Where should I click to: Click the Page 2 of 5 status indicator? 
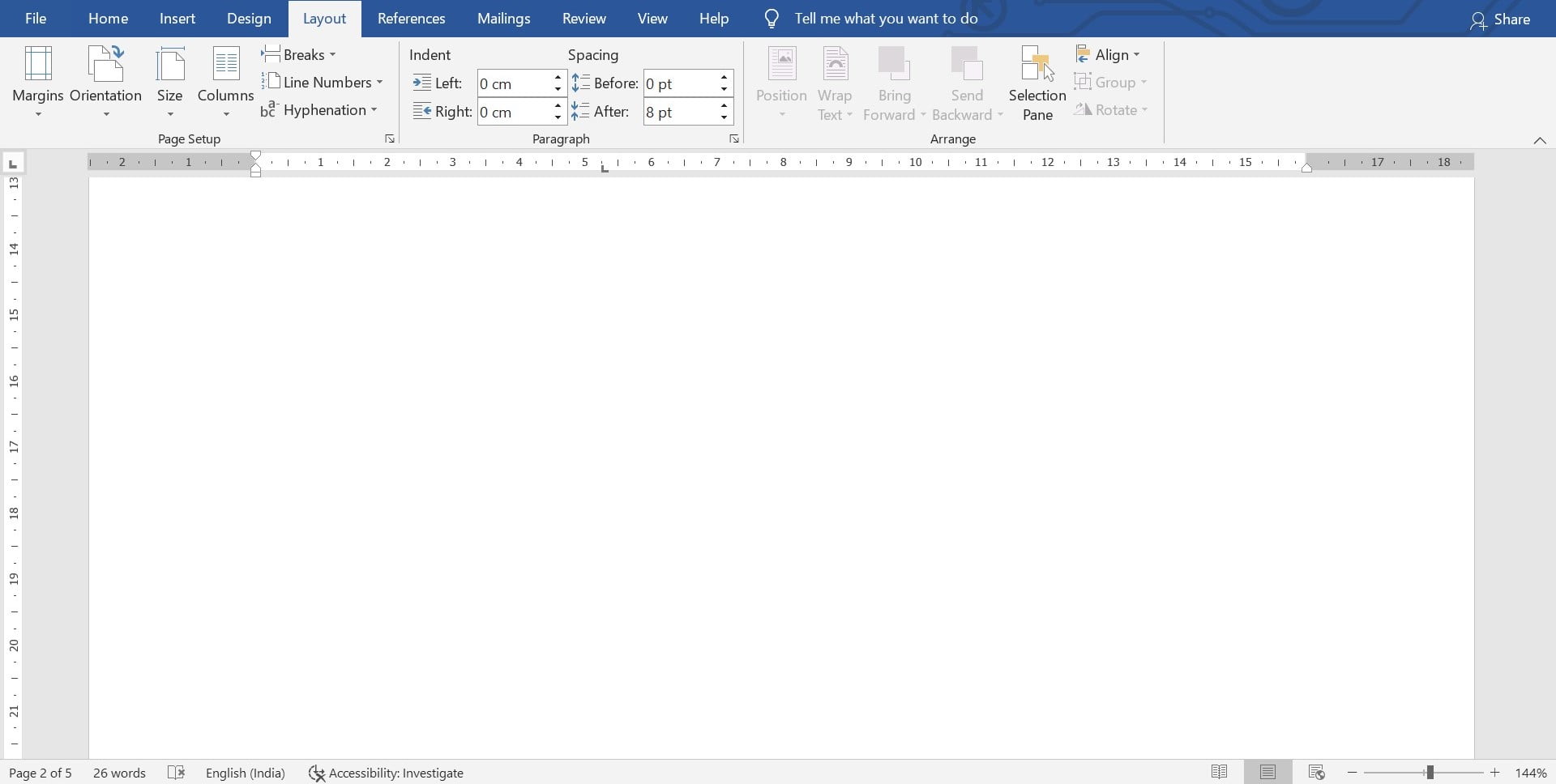pyautogui.click(x=41, y=773)
